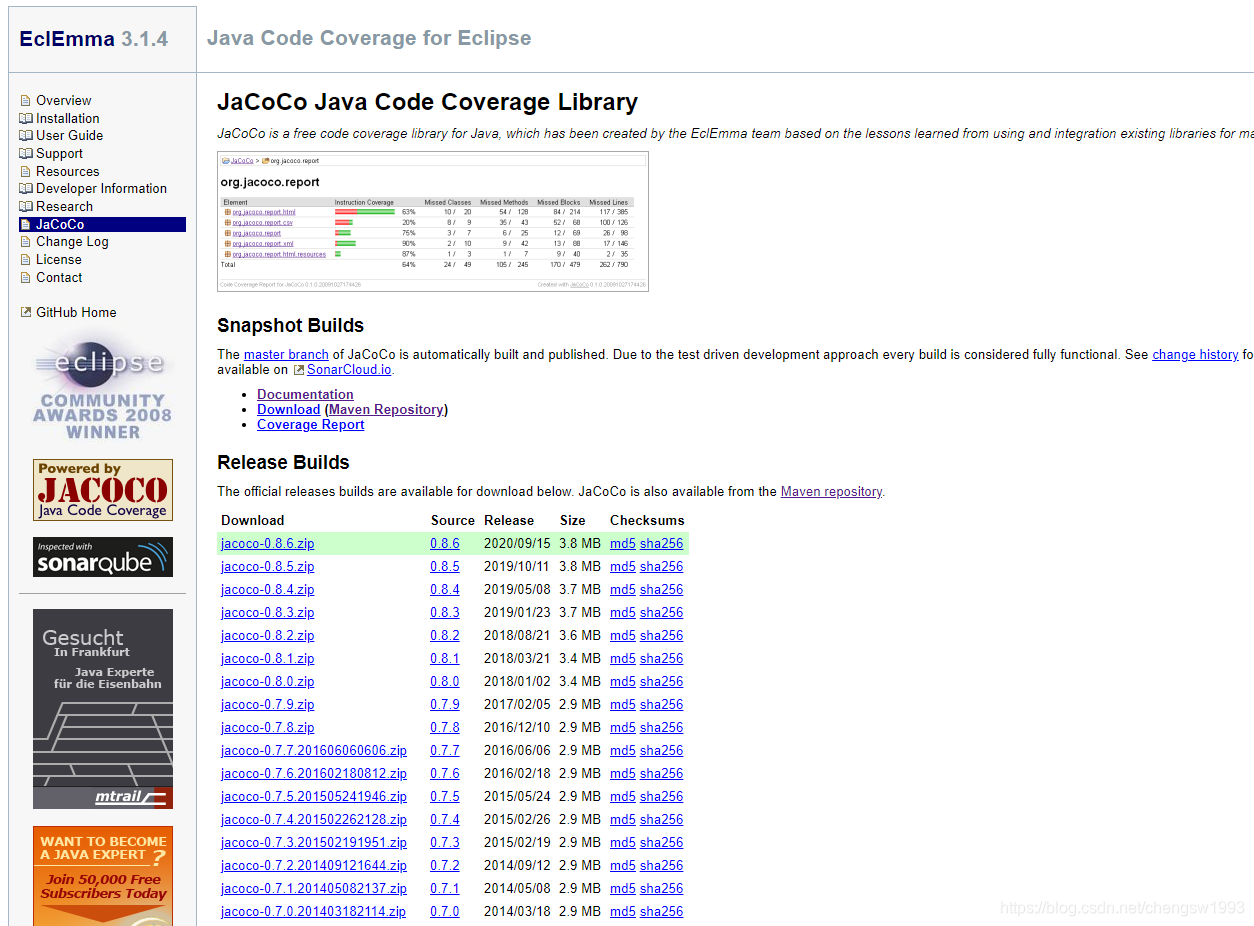The image size is (1254, 926).
Task: Click the snapshot Download link
Action: [x=288, y=409]
